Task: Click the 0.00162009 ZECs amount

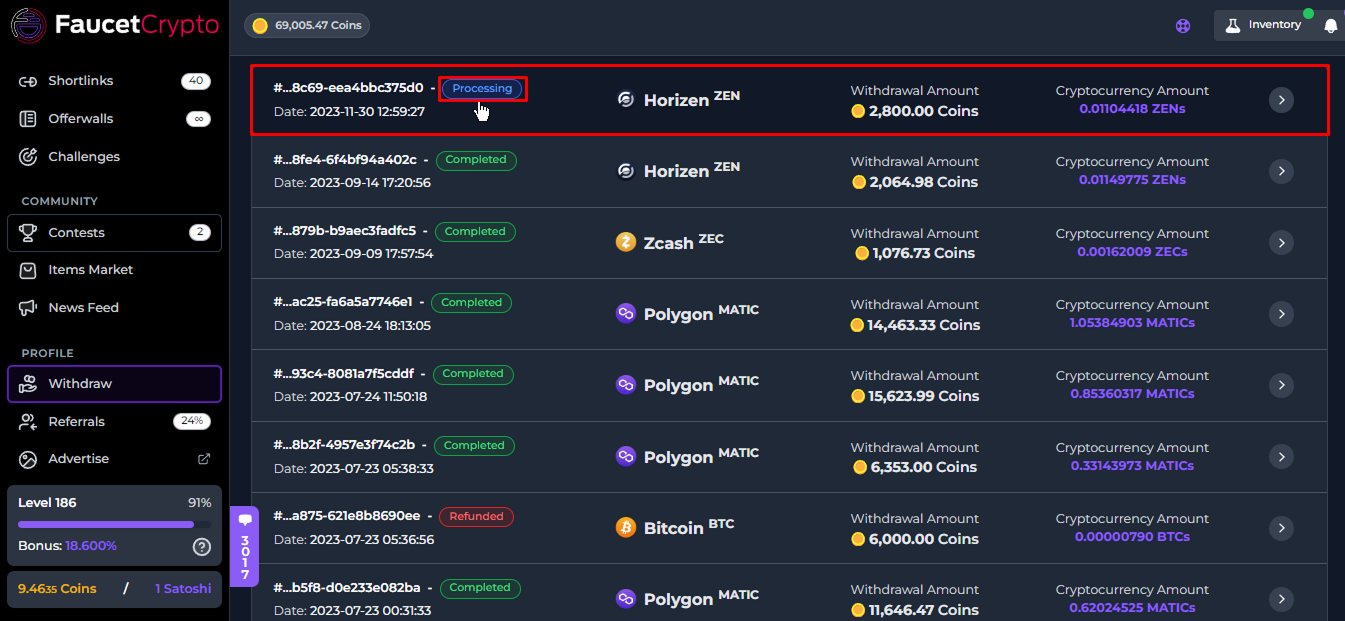Action: (x=1132, y=252)
